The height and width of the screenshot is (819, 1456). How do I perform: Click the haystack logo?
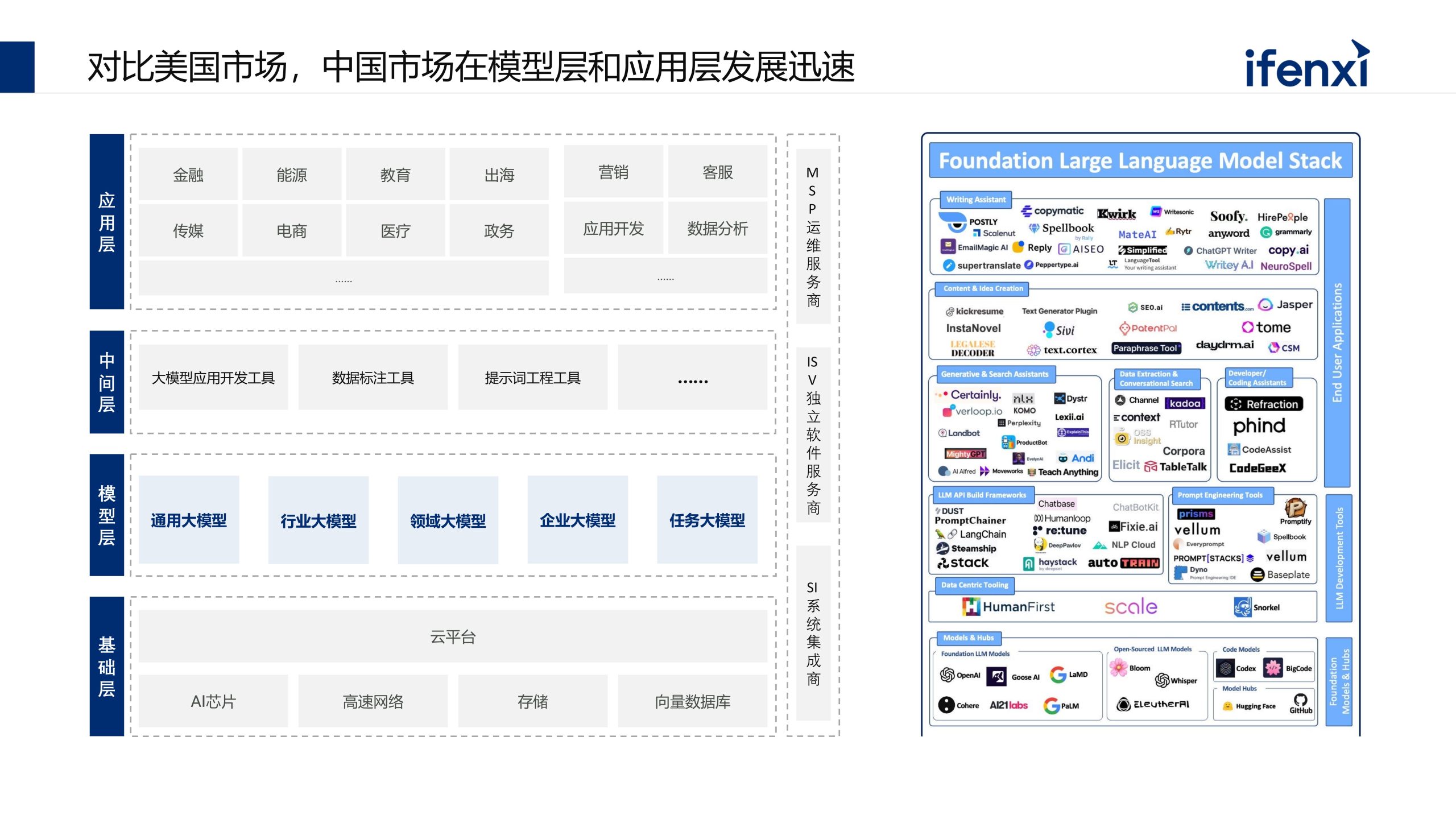tap(1050, 563)
